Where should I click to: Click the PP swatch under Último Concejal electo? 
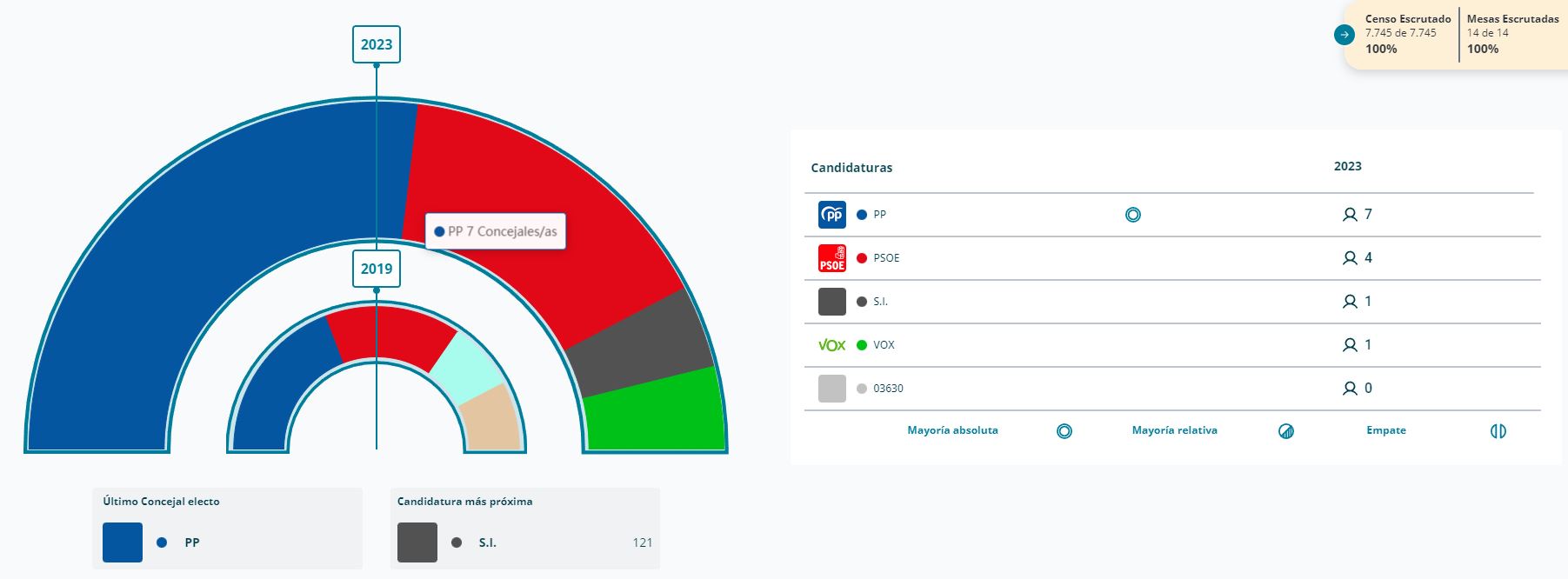[x=123, y=542]
